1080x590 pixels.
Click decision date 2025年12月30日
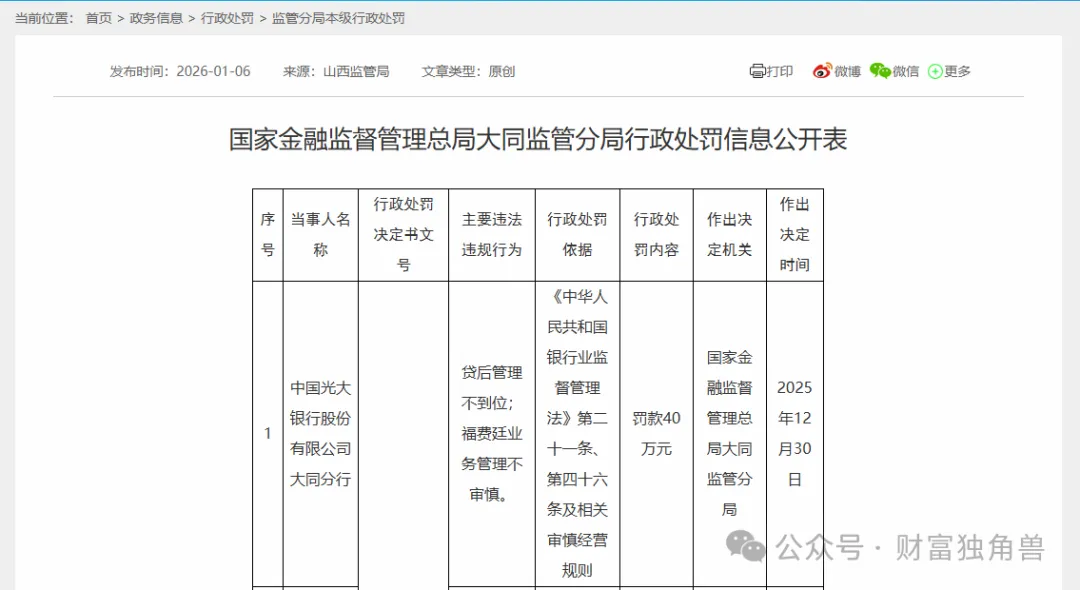(795, 434)
